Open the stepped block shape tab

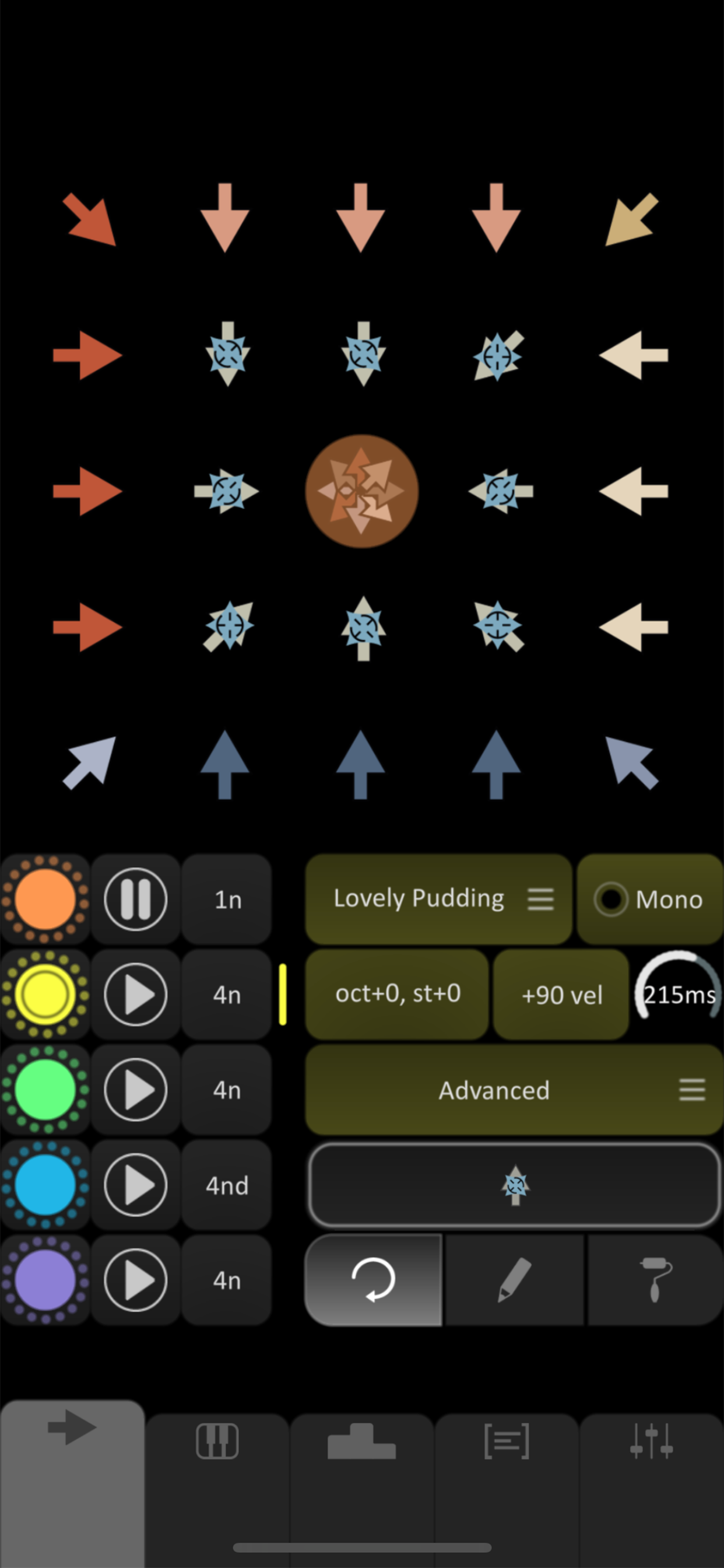pos(362,1441)
